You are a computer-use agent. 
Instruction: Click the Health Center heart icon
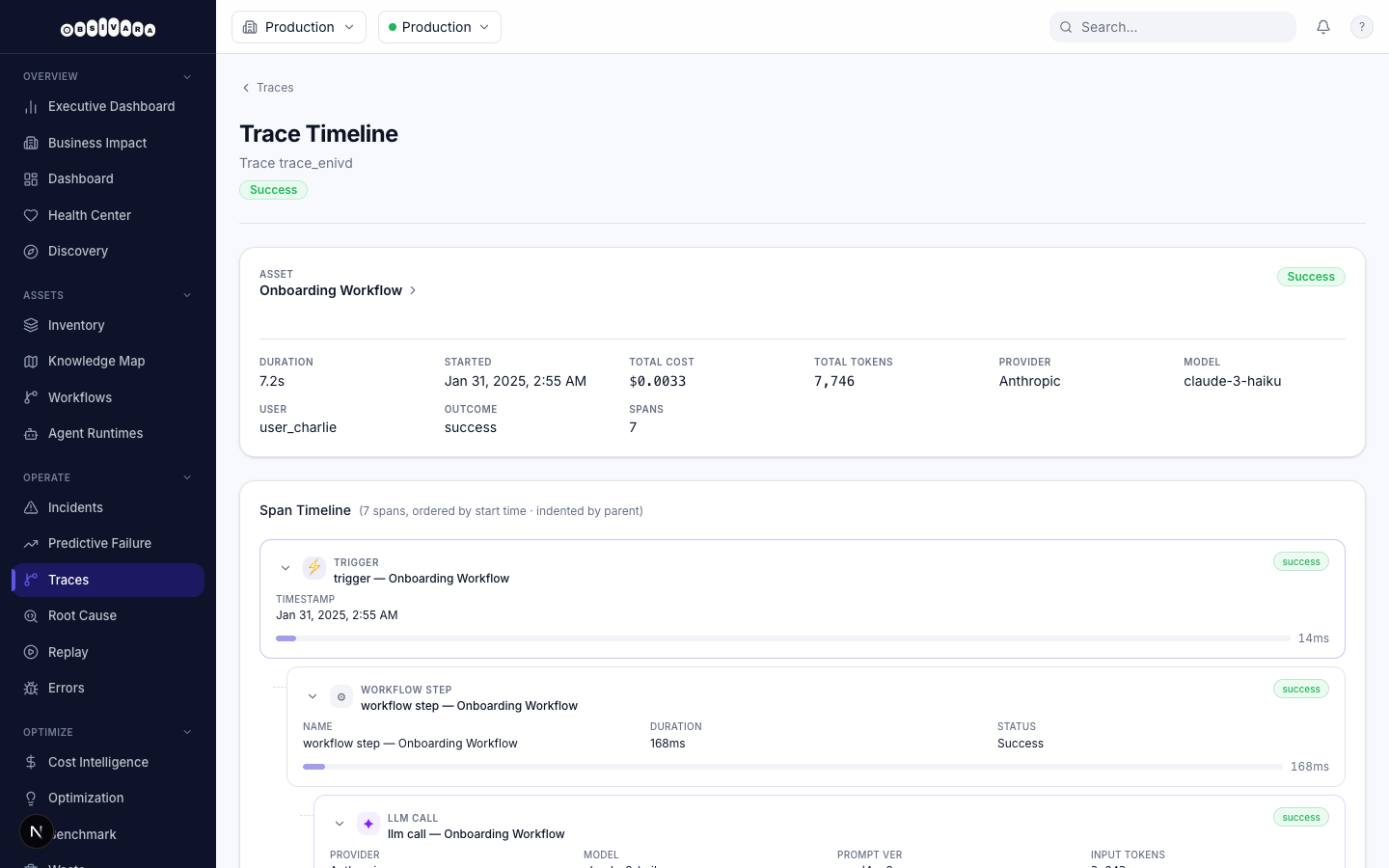(x=31, y=215)
